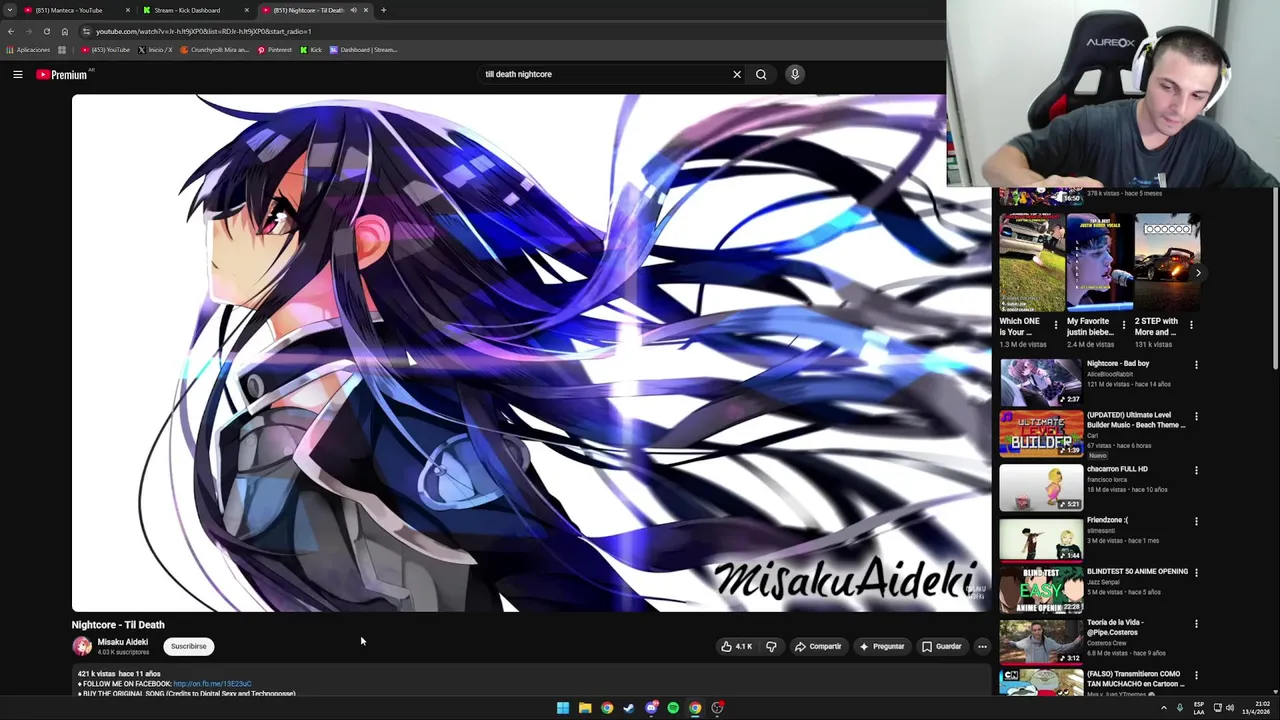1280x720 pixels.
Task: Open the Inicio / X bookmark
Action: point(155,50)
